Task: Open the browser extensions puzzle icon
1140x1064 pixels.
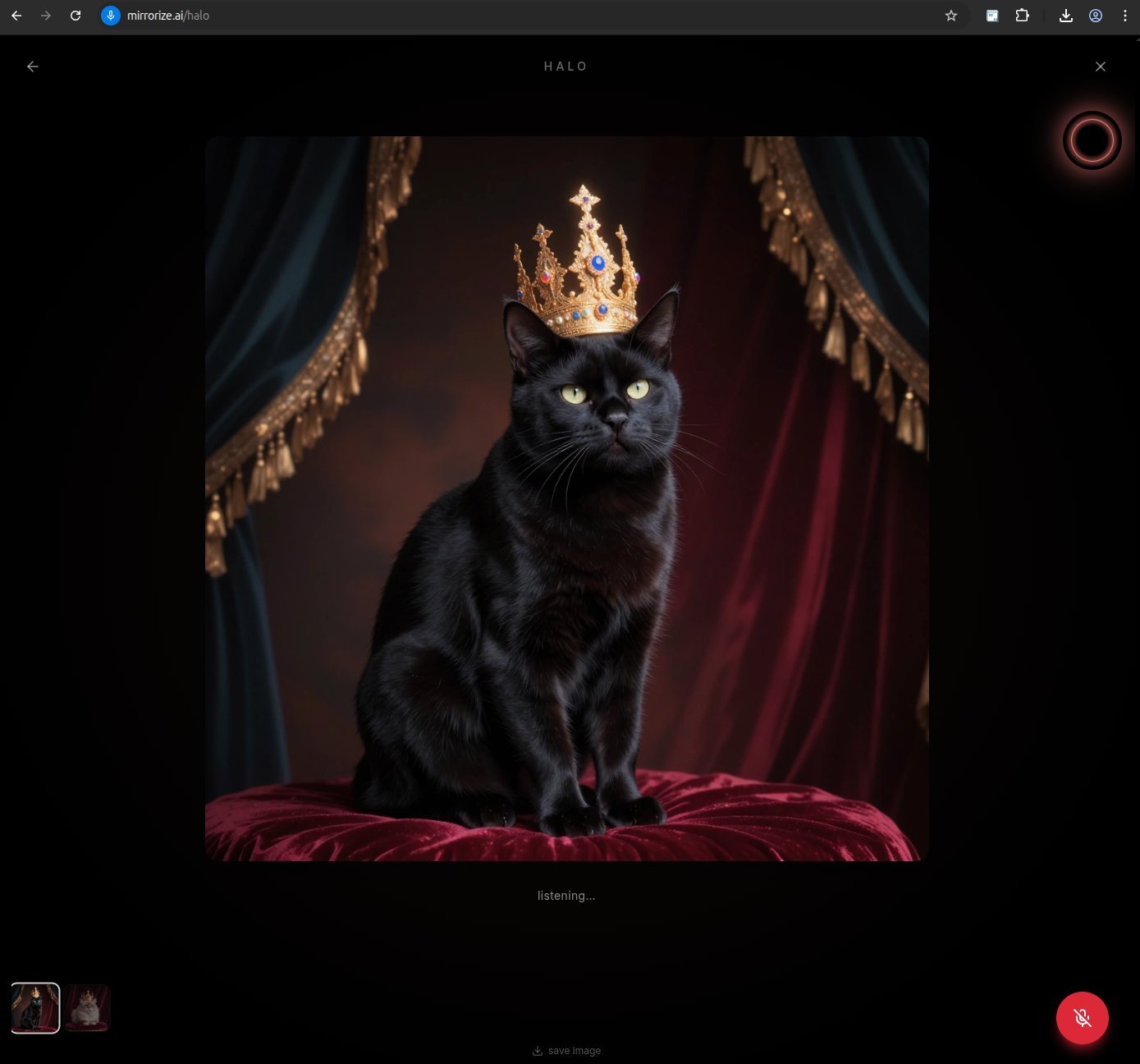Action: tap(1022, 16)
